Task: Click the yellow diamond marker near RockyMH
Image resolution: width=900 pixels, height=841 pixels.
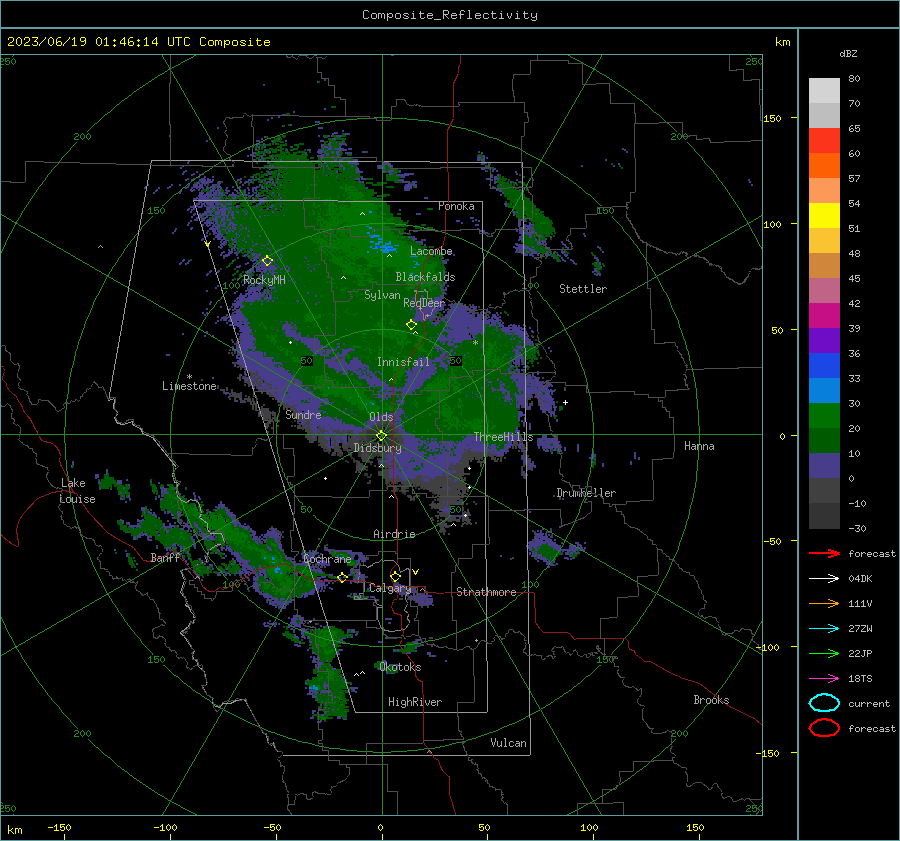Action: pos(267,261)
